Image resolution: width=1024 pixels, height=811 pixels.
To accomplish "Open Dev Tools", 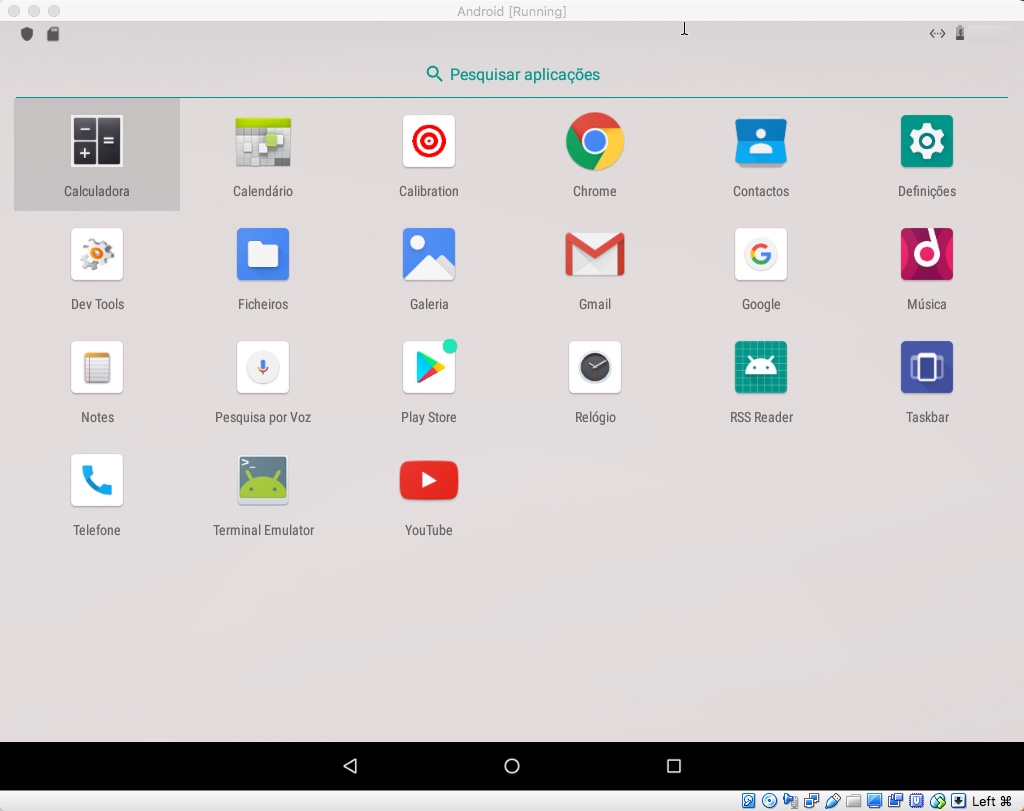I will coord(96,254).
